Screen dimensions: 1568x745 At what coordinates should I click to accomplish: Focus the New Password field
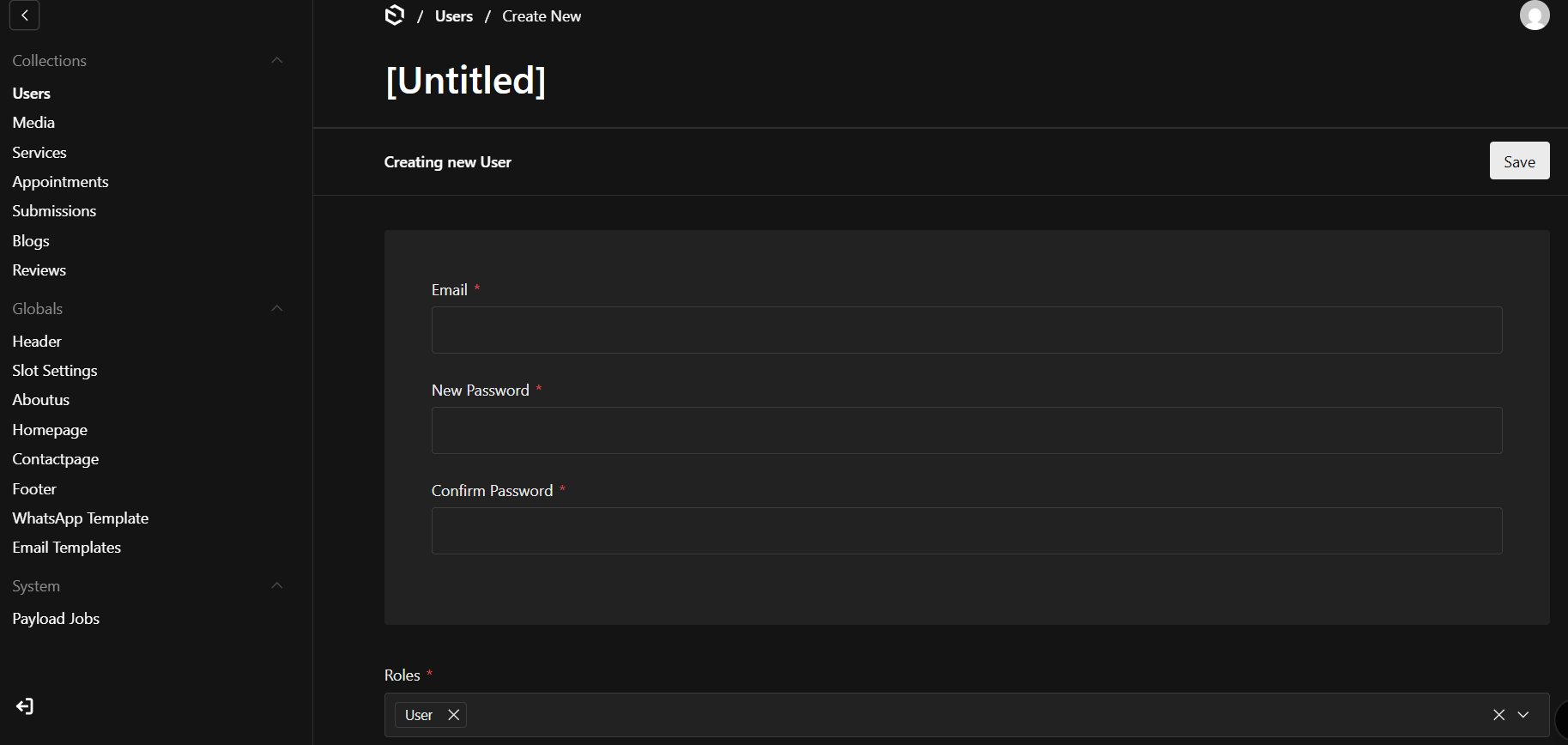[966, 431]
